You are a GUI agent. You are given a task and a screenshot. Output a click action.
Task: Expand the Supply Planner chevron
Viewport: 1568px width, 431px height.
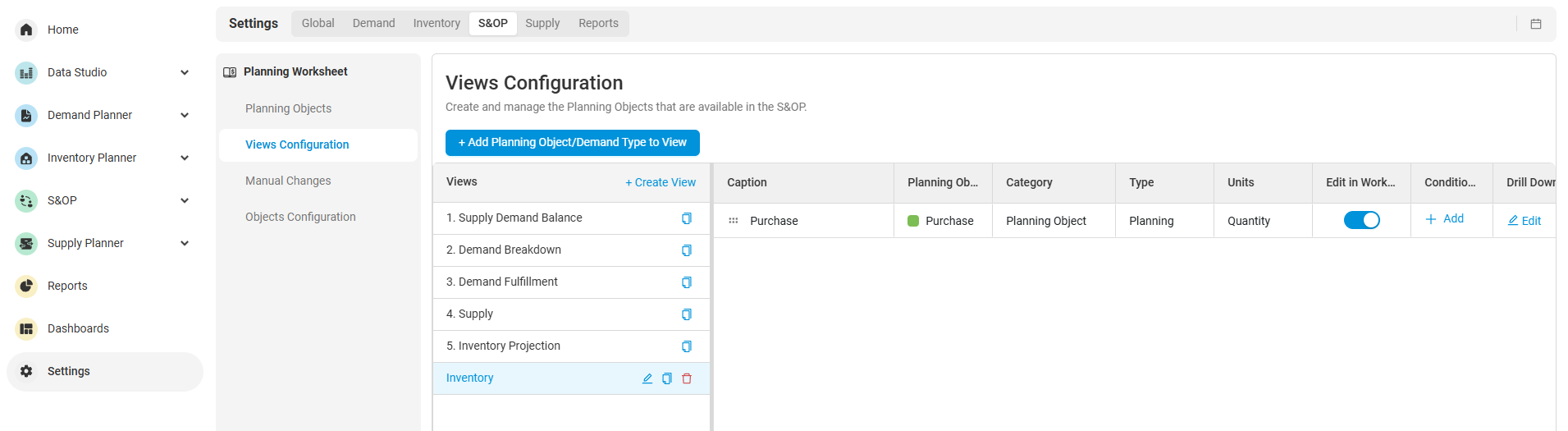click(185, 243)
